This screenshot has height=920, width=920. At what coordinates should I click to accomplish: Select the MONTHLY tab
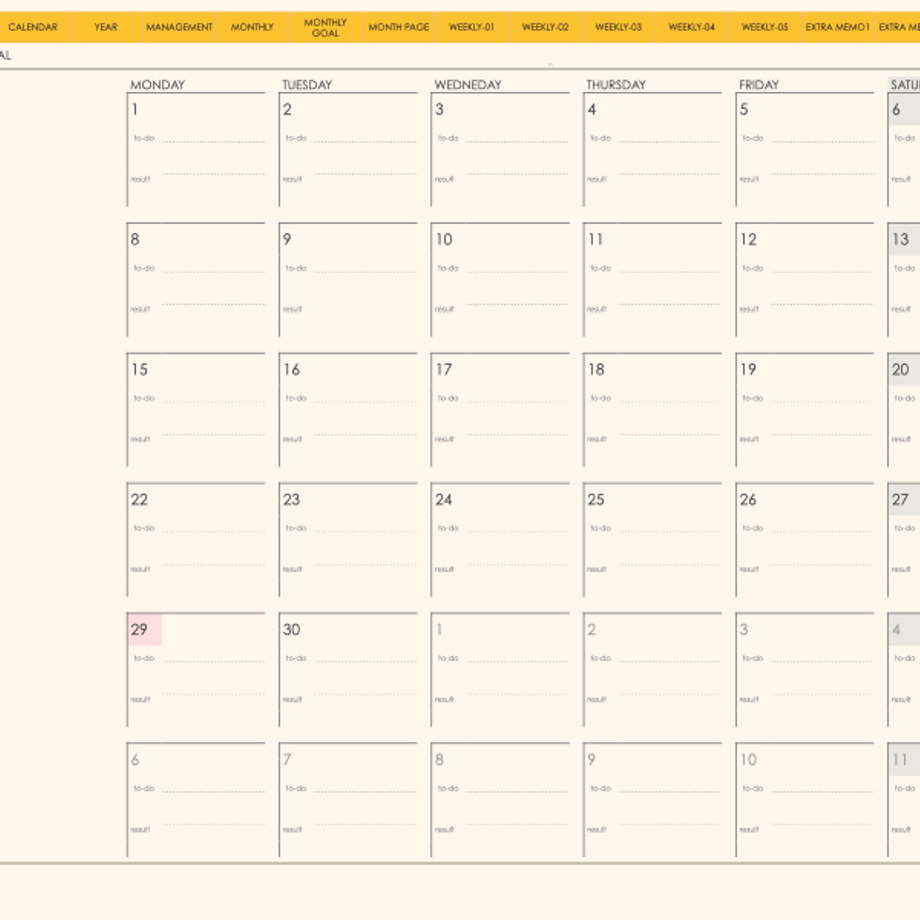coord(252,27)
